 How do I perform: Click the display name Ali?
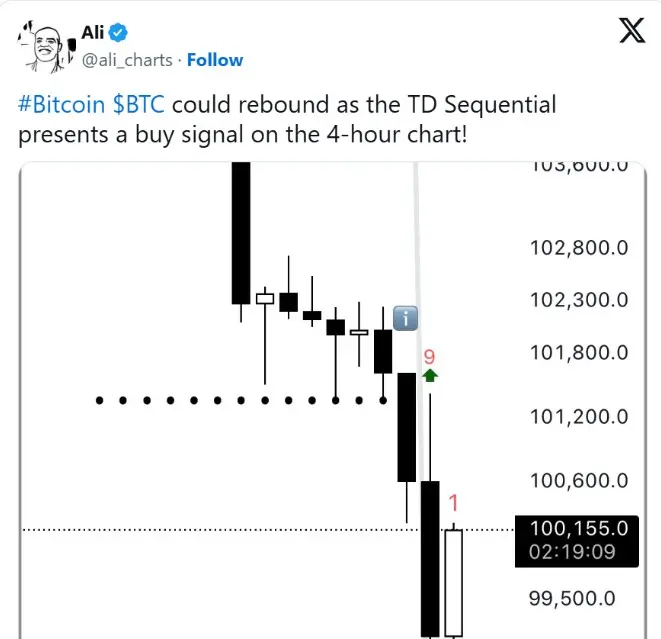click(x=92, y=33)
